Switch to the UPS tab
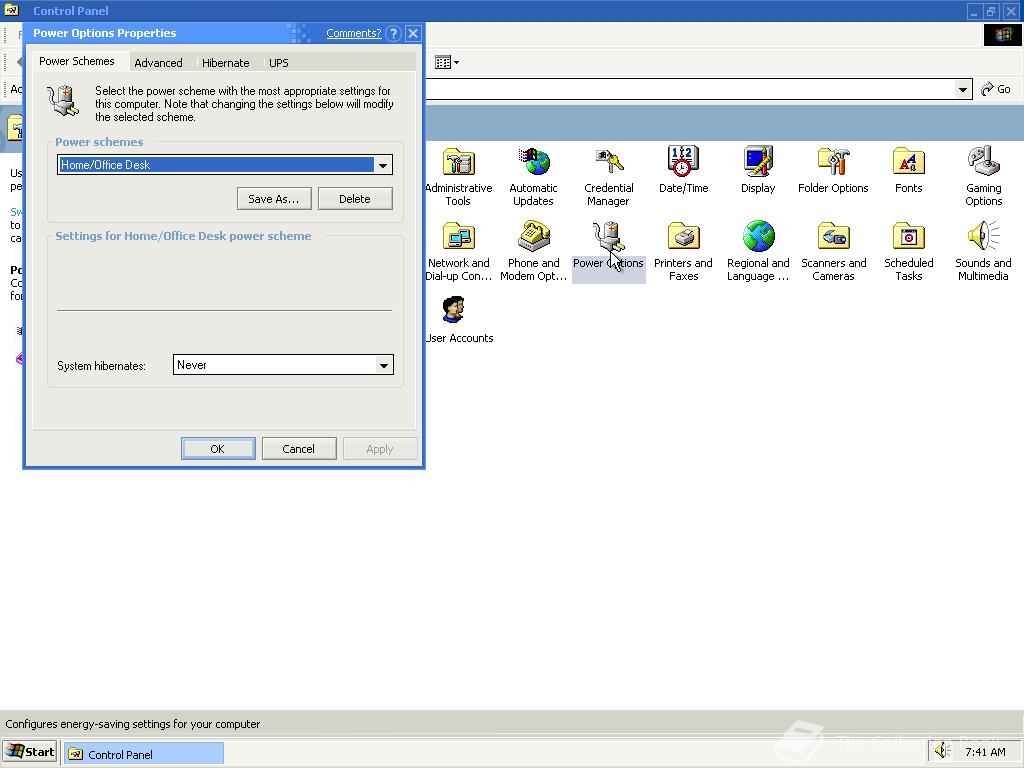Viewport: 1024px width, 768px height. click(278, 63)
